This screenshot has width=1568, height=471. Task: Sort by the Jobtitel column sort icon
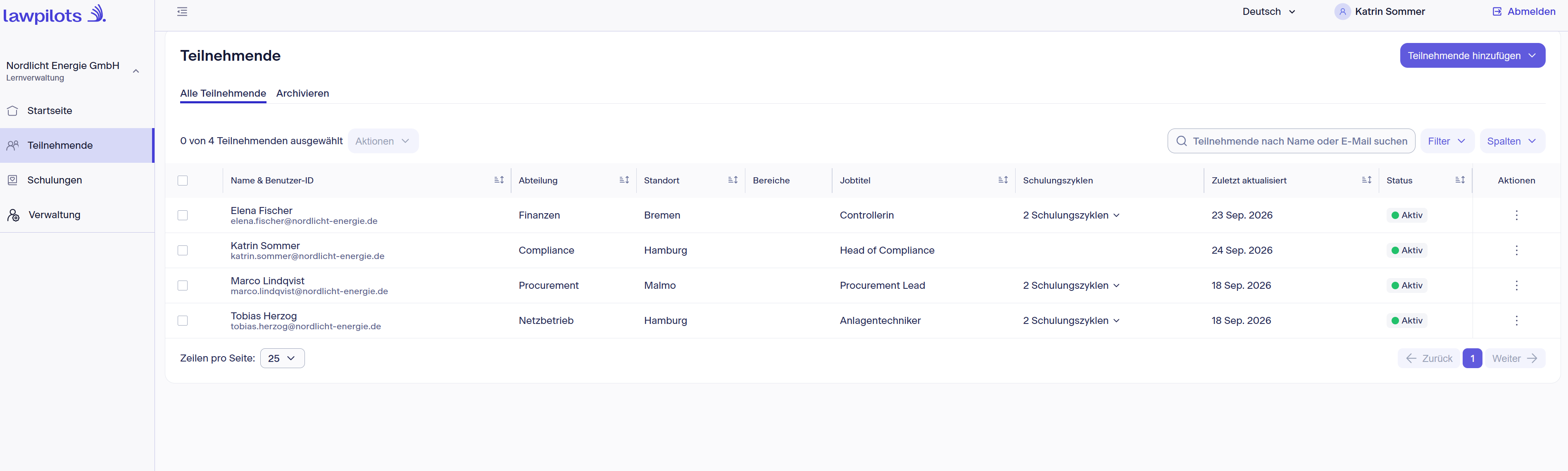click(1003, 180)
